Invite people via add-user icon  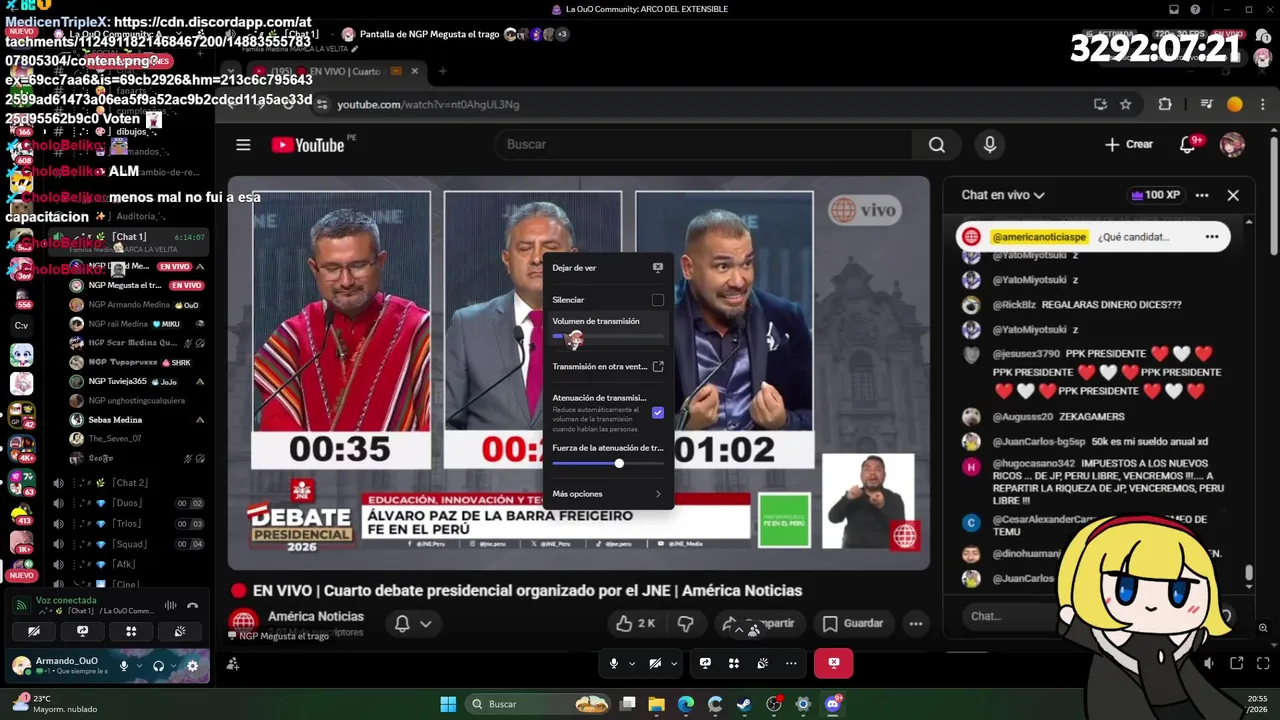[232, 663]
